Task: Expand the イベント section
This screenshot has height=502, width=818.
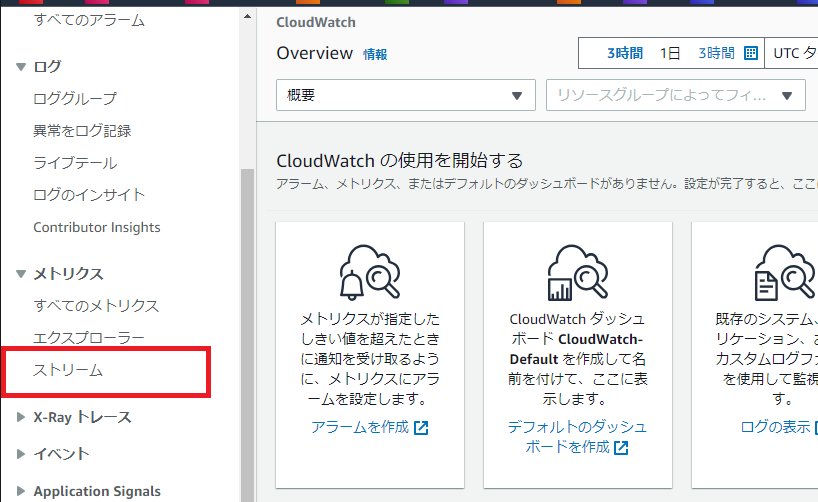Action: tap(21, 453)
